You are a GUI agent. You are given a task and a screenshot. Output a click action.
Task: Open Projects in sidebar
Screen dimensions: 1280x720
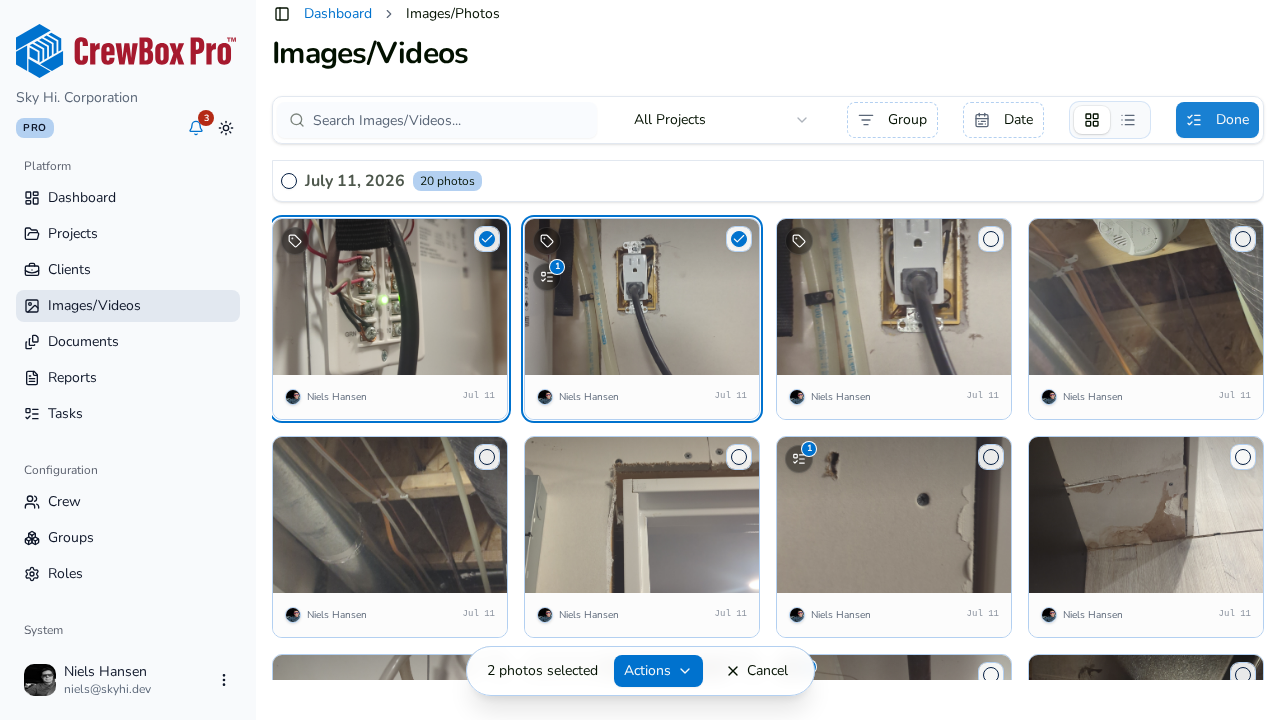point(128,234)
